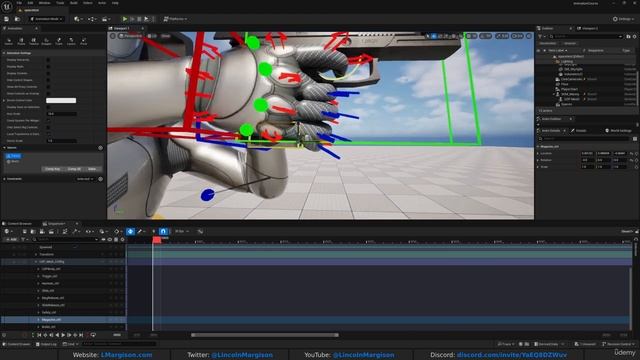Toggle the Show Controls as Overlay checkbox
Image resolution: width=640 pixels, height=360 pixels.
[x=48, y=93]
